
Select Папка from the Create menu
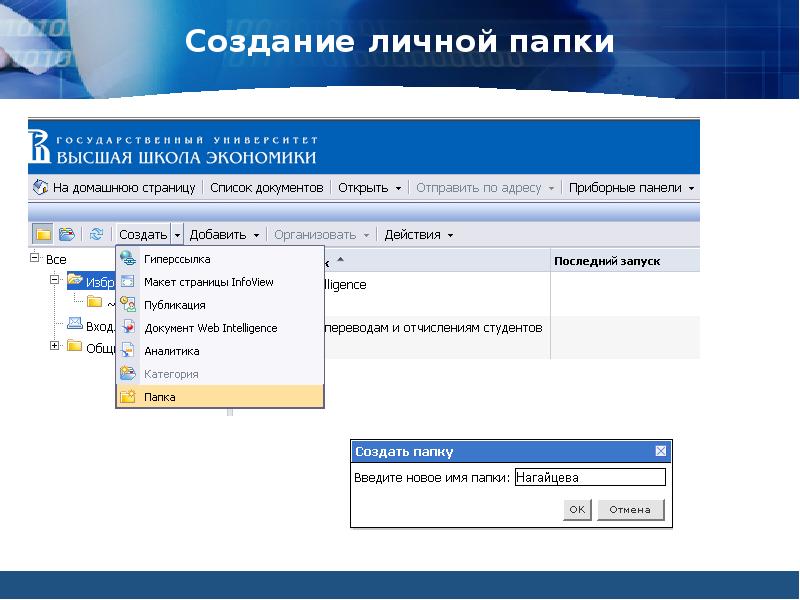pos(159,397)
